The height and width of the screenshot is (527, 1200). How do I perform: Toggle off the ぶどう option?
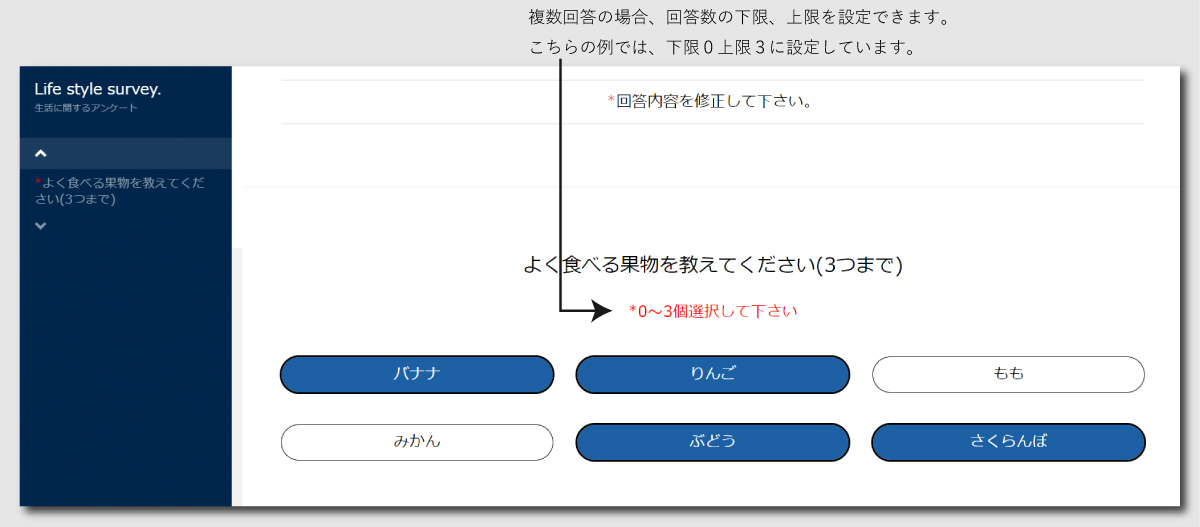pyautogui.click(x=712, y=442)
